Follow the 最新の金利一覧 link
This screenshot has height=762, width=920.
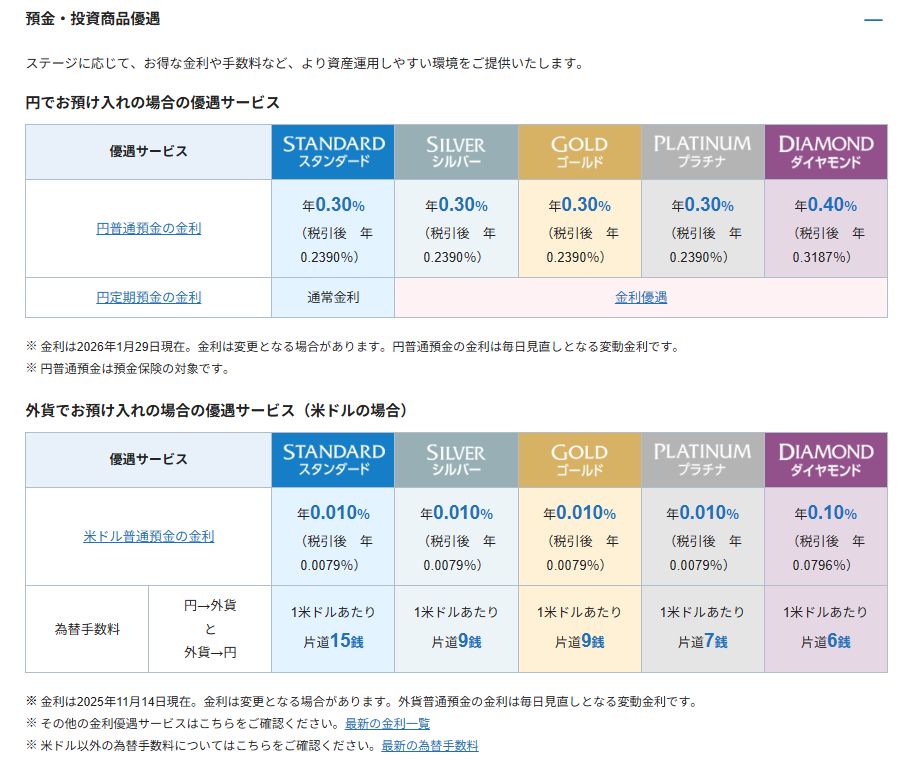coord(387,723)
